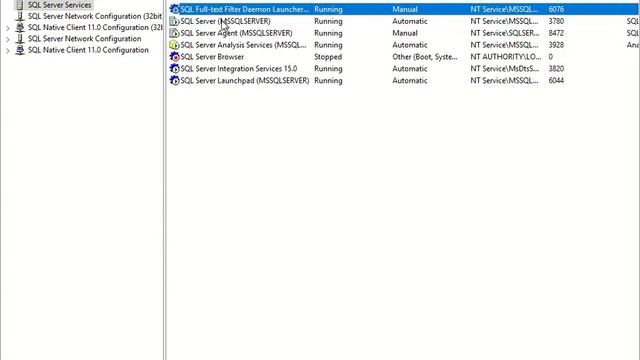Click the SQL Server Services tree icon
640x360 pixels.
coord(20,5)
